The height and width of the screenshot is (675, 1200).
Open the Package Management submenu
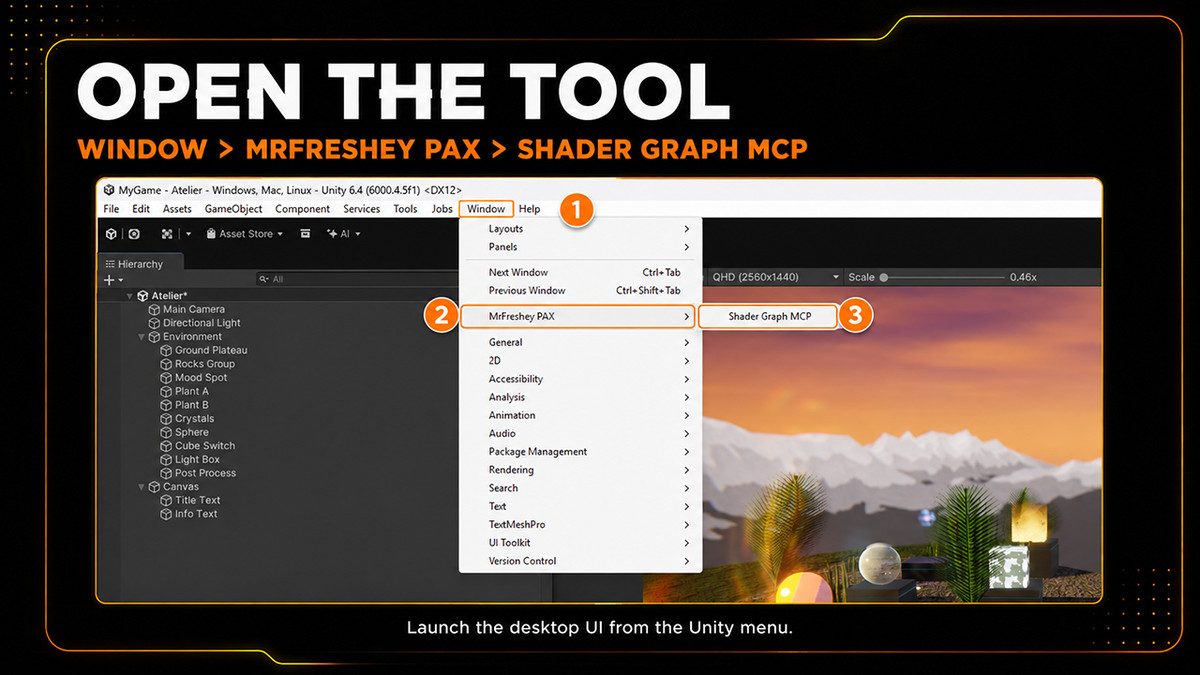point(580,452)
